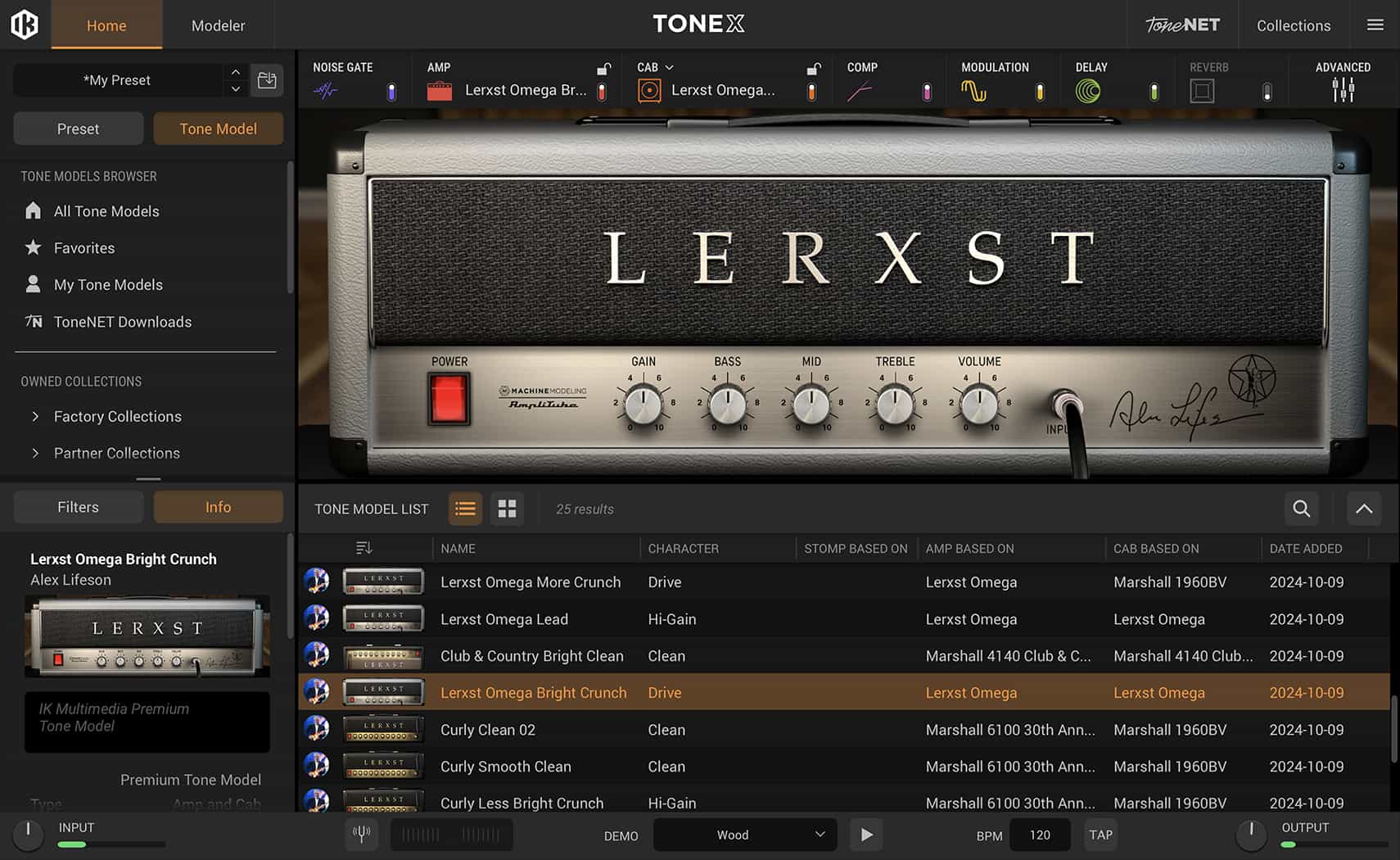Click the tuner icon in the bottom bar
The width and height of the screenshot is (1400, 860).
[361, 835]
